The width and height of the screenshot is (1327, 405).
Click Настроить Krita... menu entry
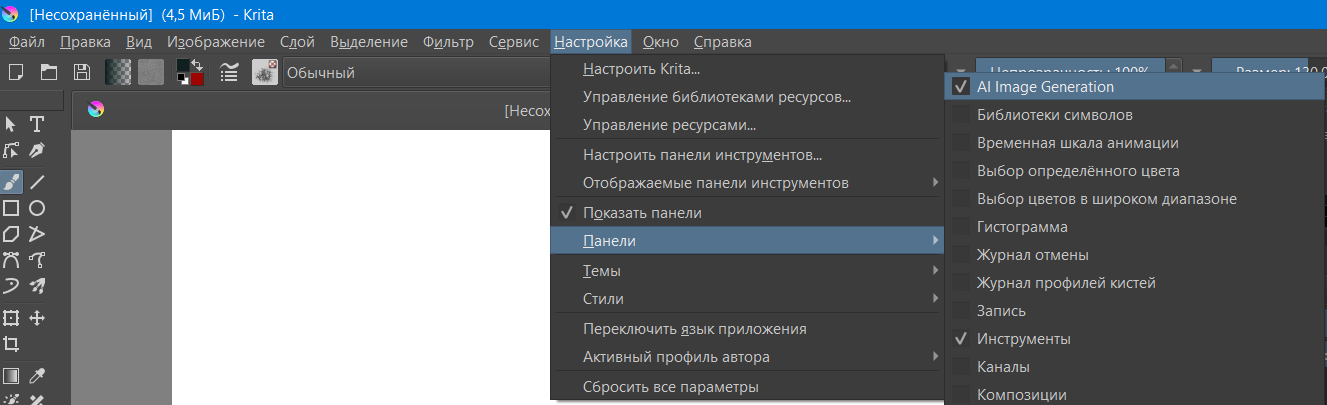pyautogui.click(x=641, y=69)
